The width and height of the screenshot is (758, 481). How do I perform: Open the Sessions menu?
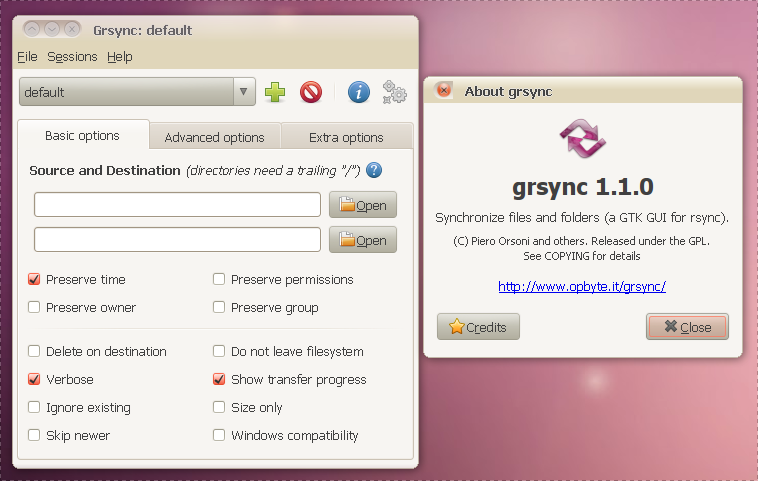pyautogui.click(x=72, y=57)
